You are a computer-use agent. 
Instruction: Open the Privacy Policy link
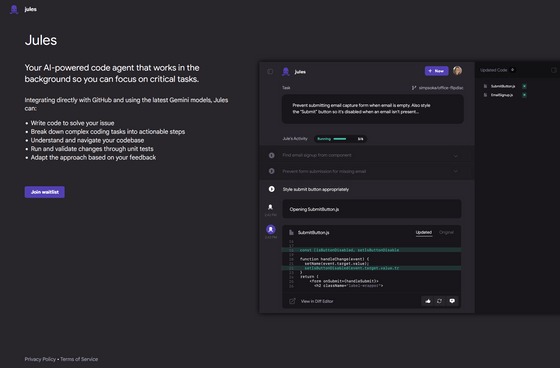[40, 359]
